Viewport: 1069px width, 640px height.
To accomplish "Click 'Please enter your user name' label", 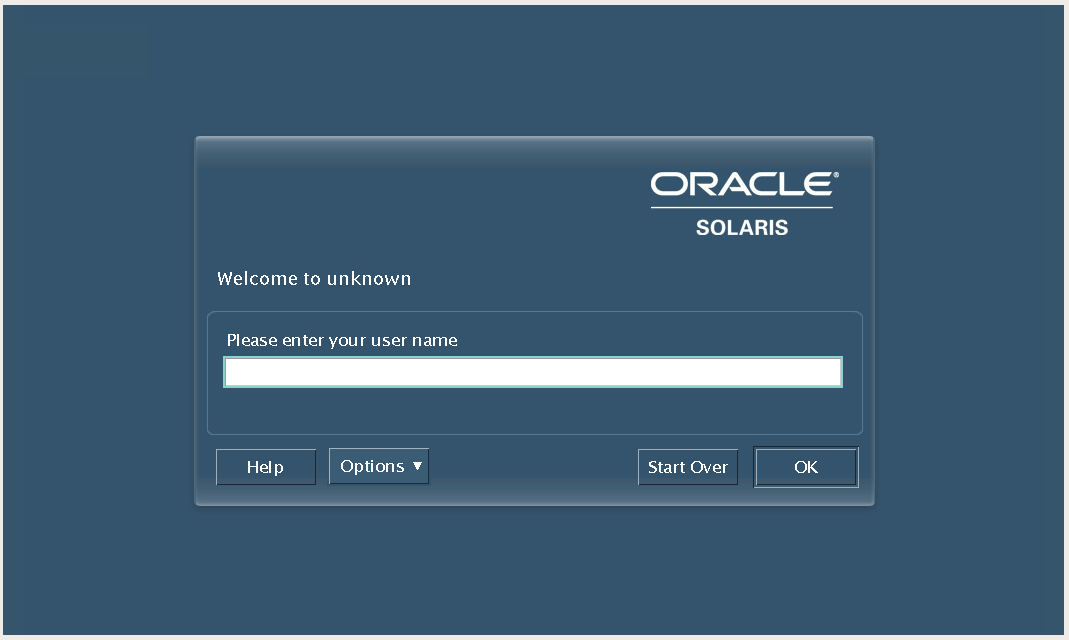I will [342, 340].
